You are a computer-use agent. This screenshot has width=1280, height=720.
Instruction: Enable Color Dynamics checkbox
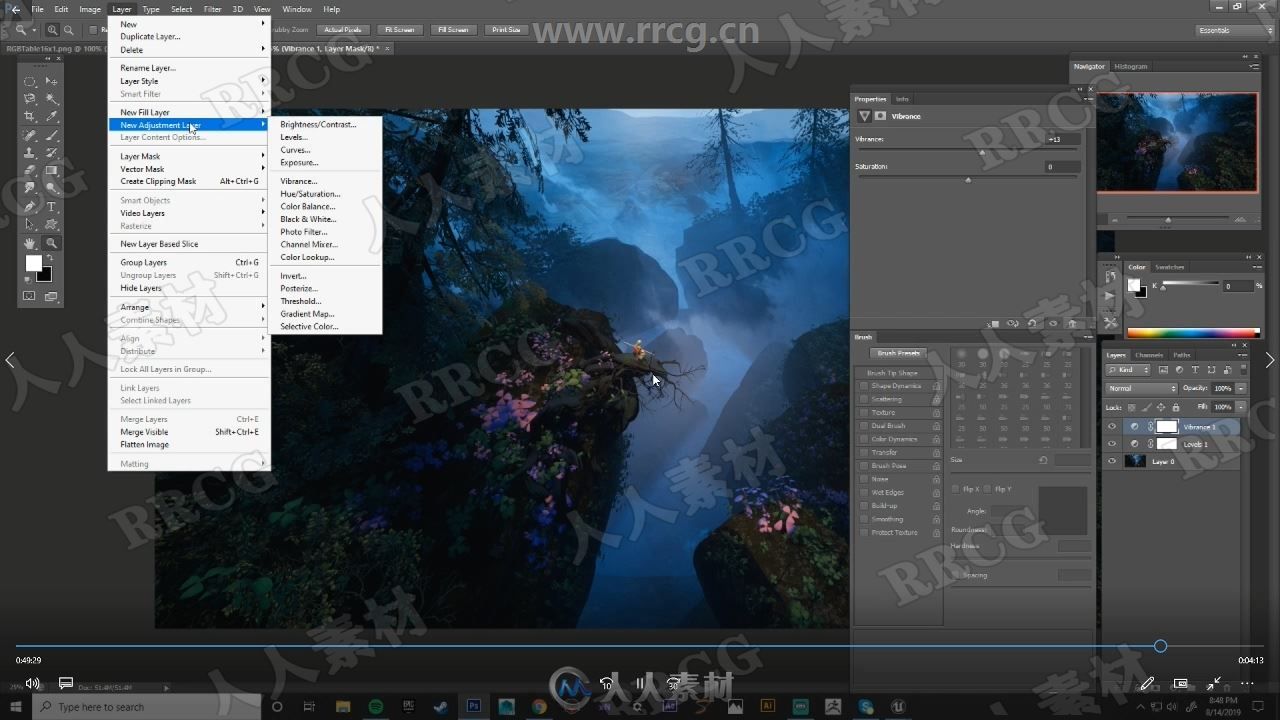click(864, 439)
